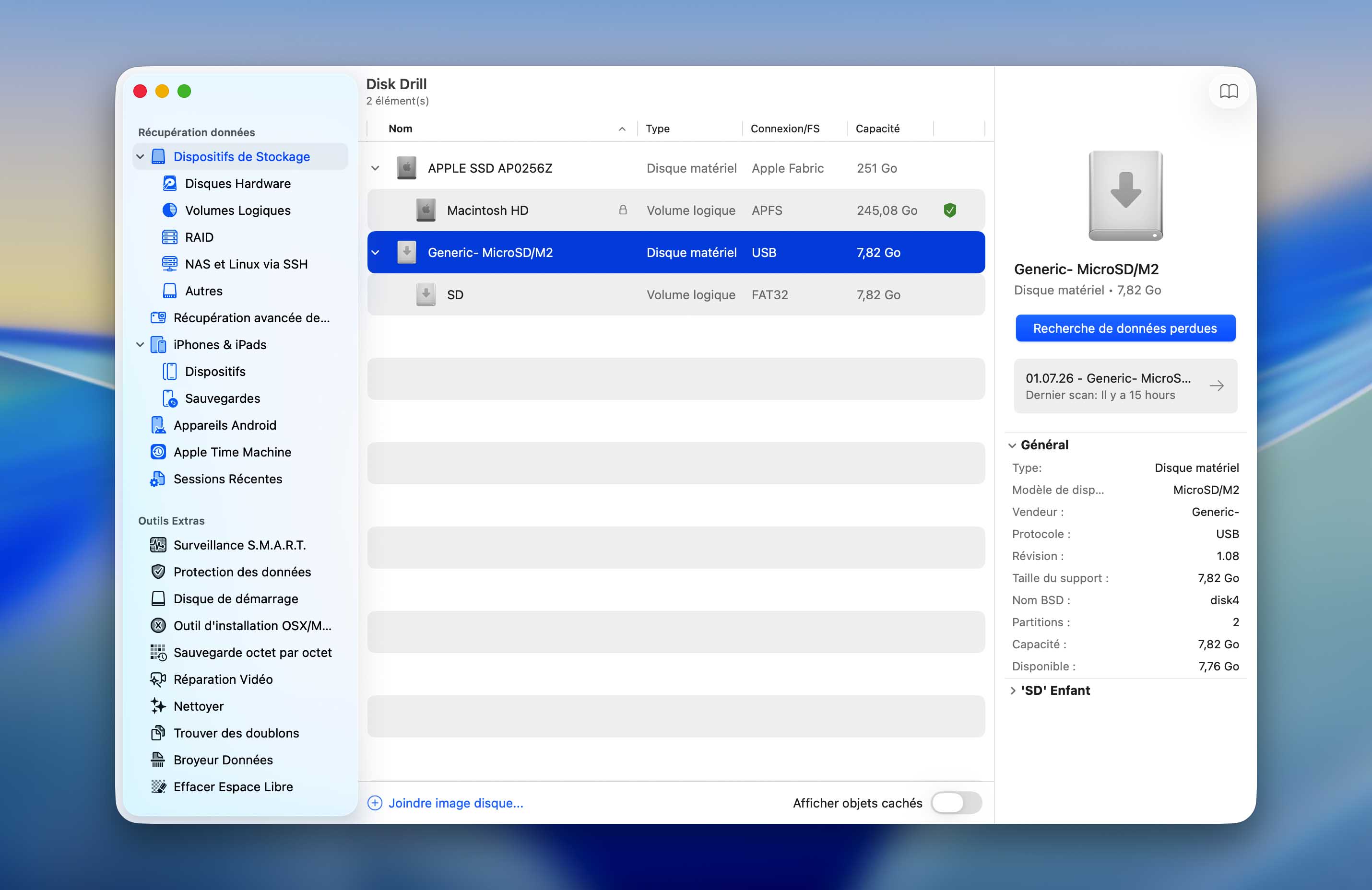
Task: Select Appareils Android icon
Action: pyautogui.click(x=158, y=424)
